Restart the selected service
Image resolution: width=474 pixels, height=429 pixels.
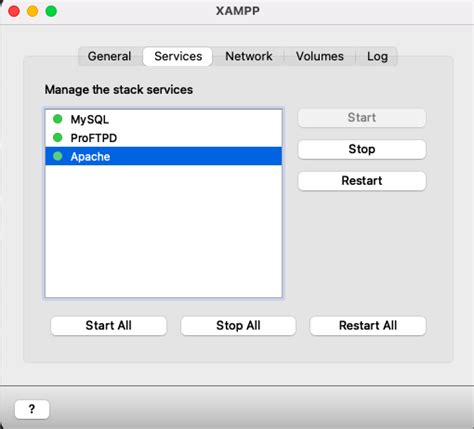click(362, 181)
